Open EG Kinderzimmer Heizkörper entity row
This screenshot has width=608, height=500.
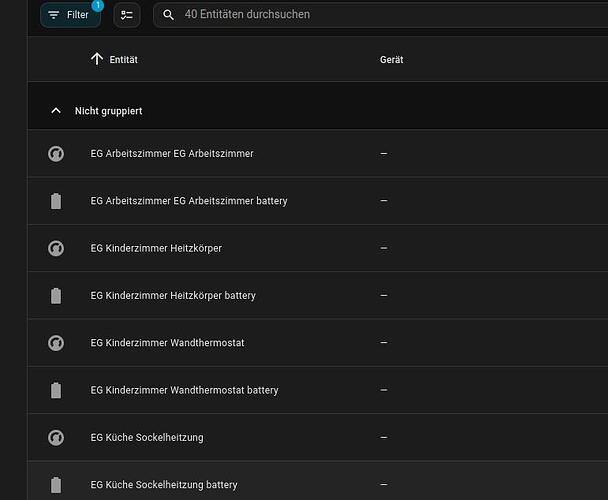coord(156,248)
